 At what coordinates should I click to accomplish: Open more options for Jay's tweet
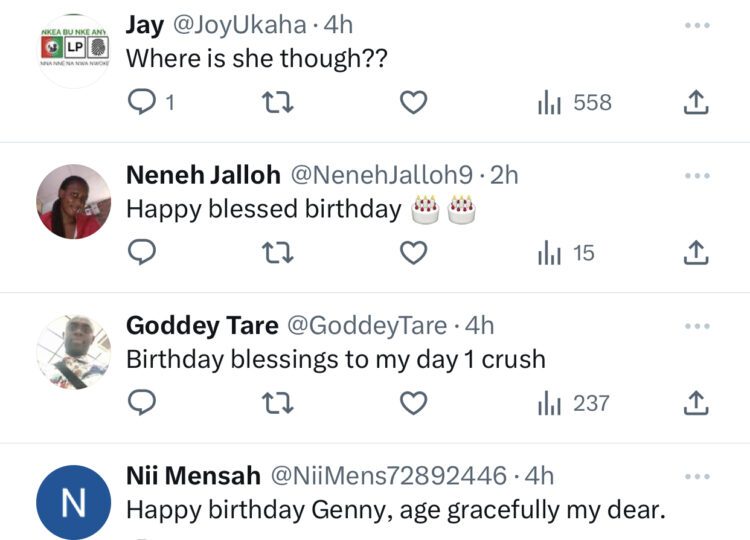coord(696,25)
